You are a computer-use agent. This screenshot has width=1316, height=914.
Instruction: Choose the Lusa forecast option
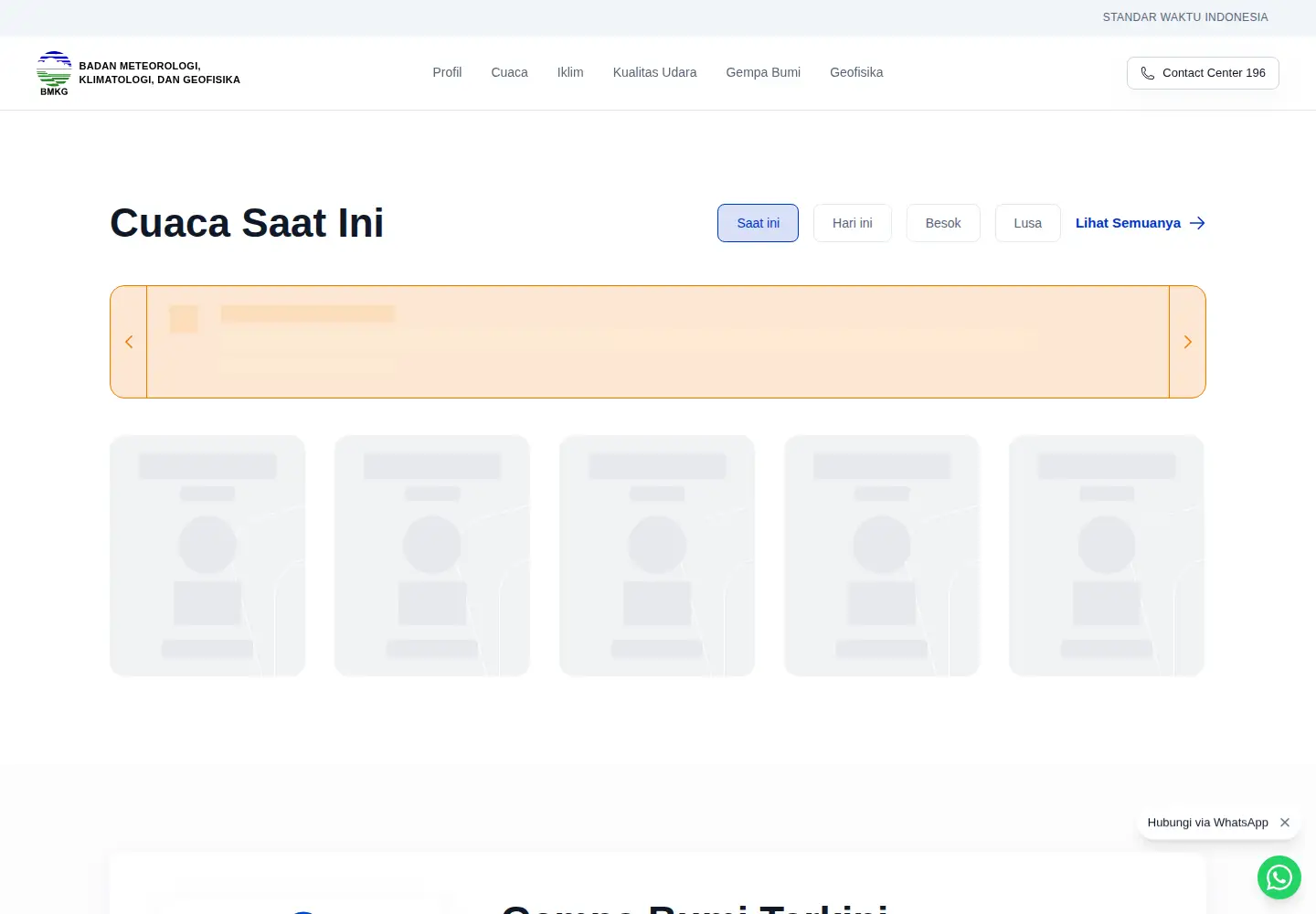coord(1027,223)
